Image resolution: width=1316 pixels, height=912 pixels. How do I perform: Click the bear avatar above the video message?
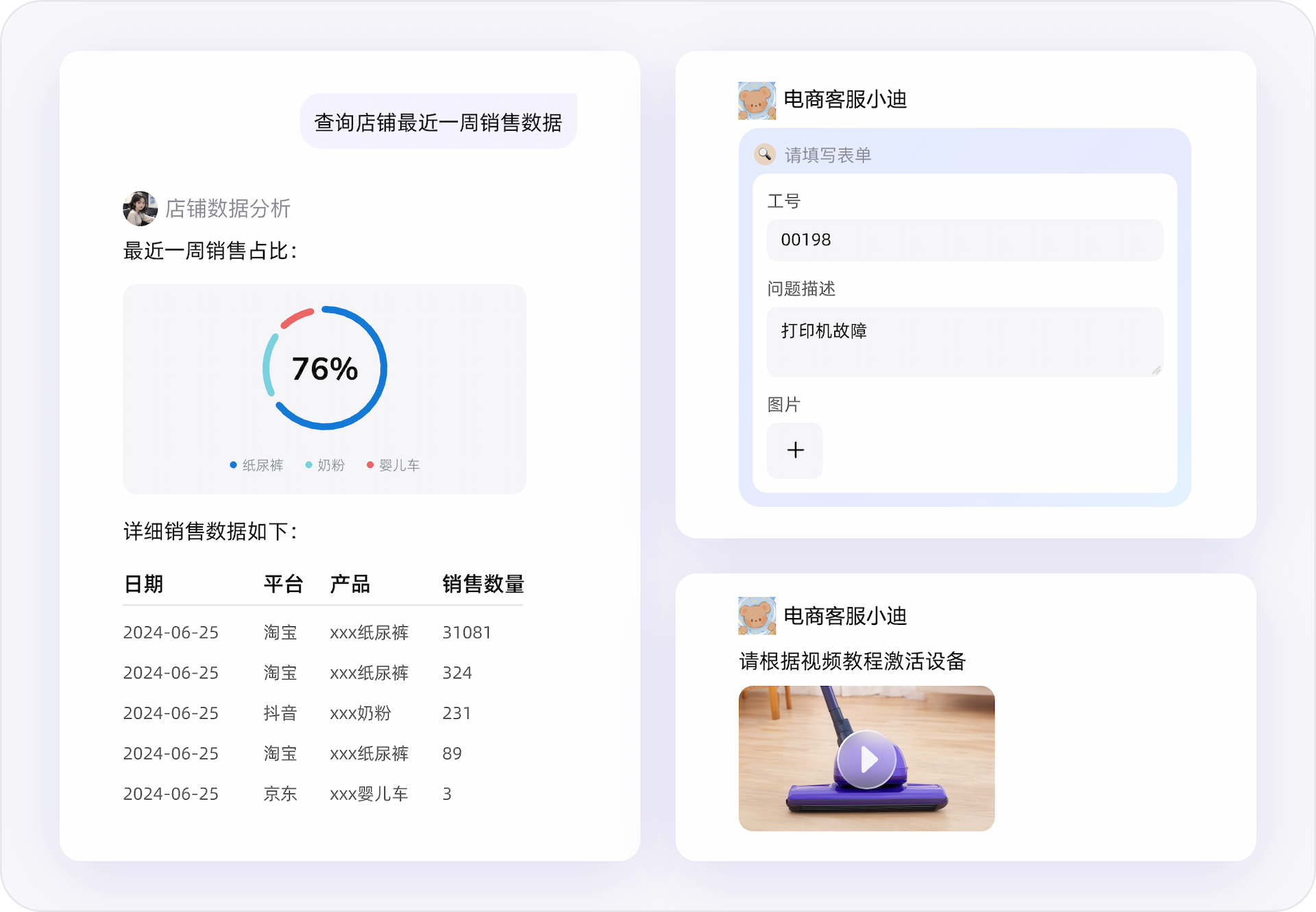(x=757, y=616)
